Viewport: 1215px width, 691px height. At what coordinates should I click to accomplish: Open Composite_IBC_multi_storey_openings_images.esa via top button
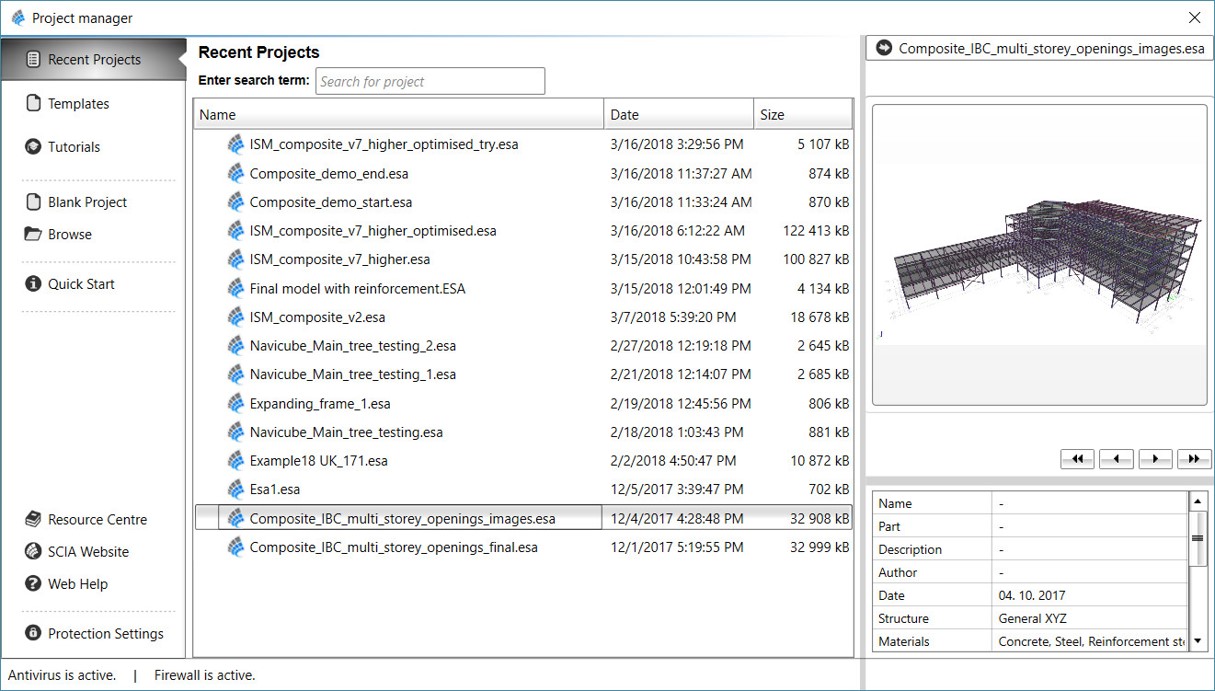tap(1039, 48)
